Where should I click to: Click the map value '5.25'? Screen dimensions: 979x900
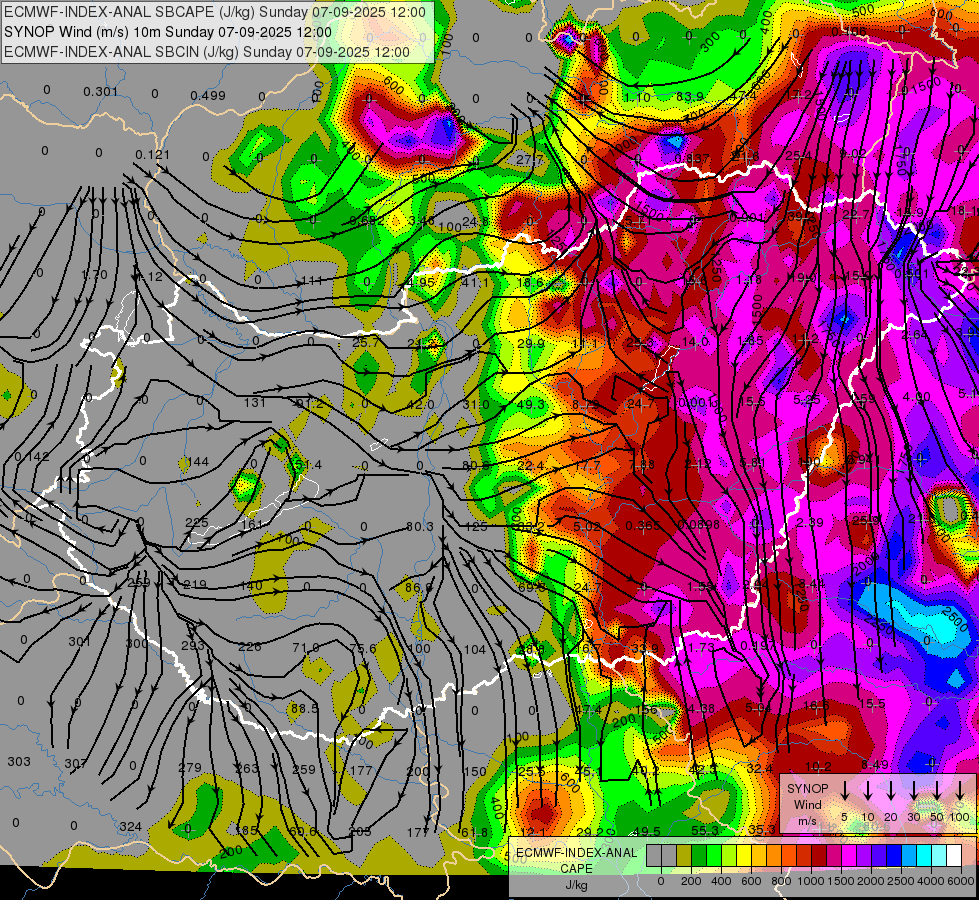807,399
